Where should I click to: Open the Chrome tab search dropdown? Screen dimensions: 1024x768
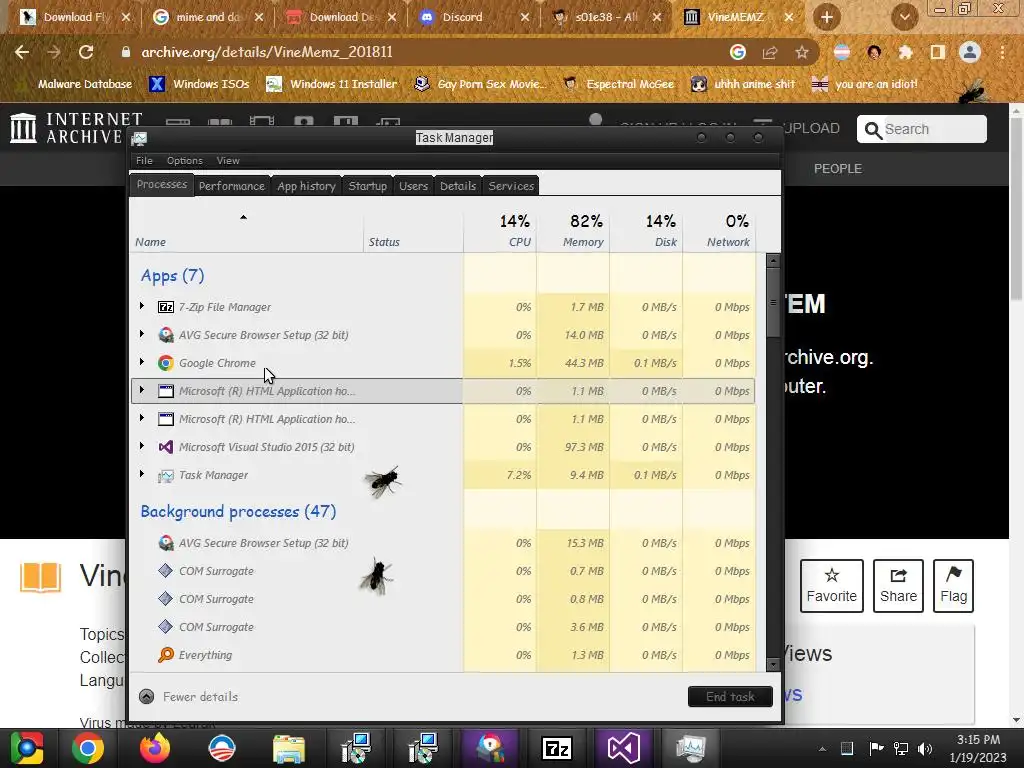coord(904,18)
